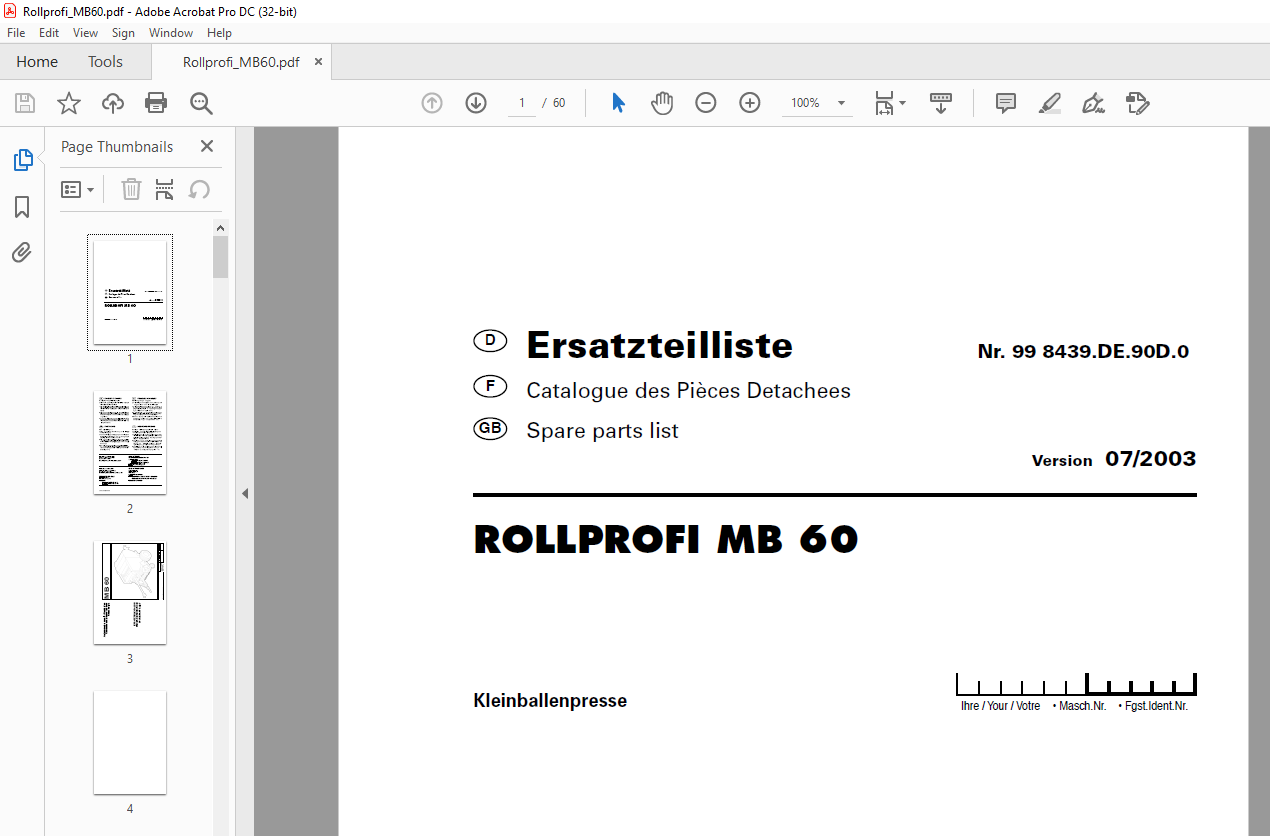
Task: Add a comment sticky note
Action: click(1006, 103)
